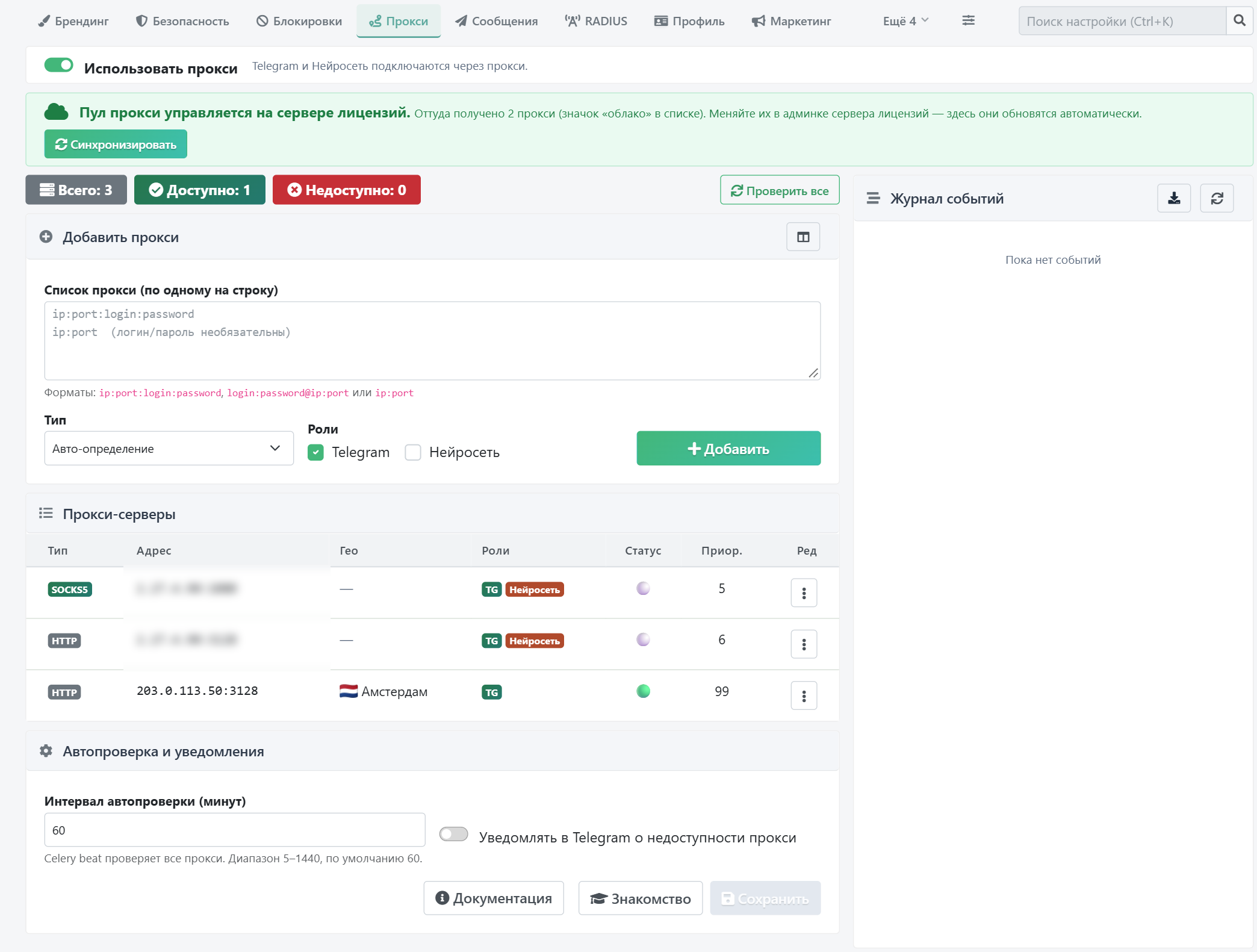1257x952 pixels.
Task: Click the proxy list textarea
Action: click(432, 341)
